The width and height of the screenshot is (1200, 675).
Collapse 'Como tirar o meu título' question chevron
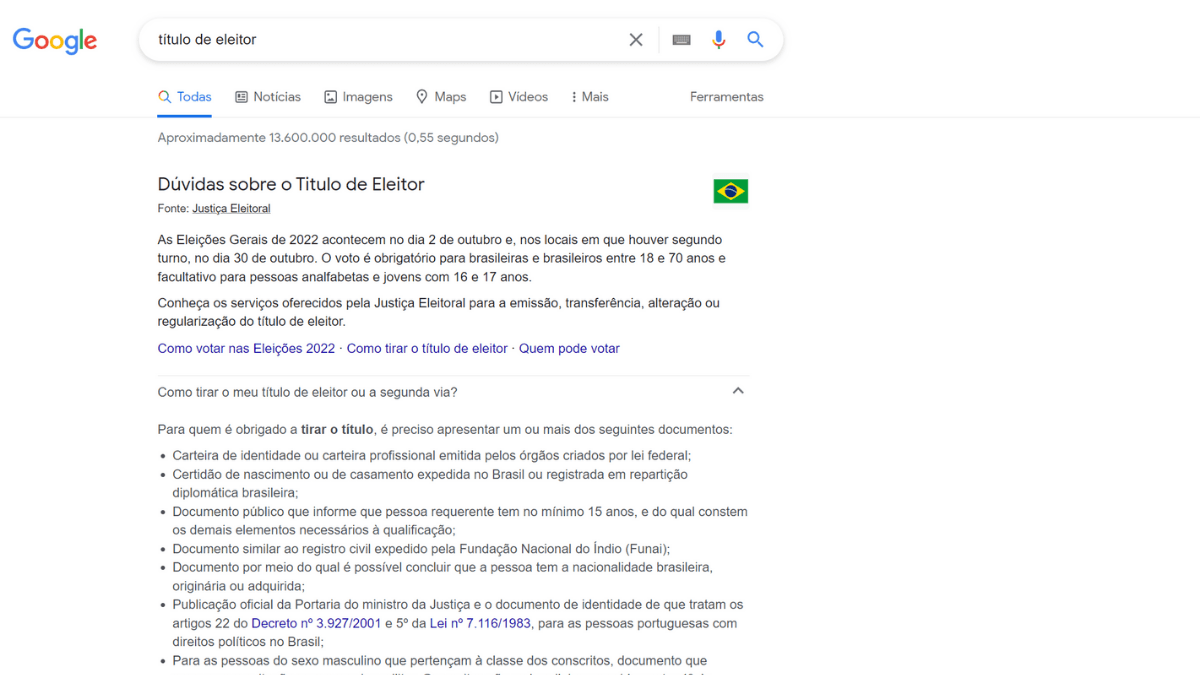coord(738,391)
